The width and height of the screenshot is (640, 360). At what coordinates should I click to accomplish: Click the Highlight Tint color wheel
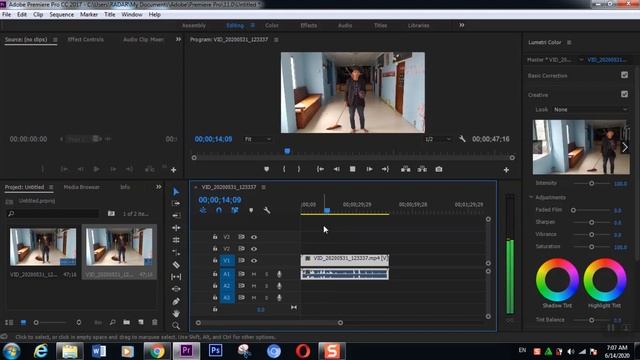(x=604, y=280)
